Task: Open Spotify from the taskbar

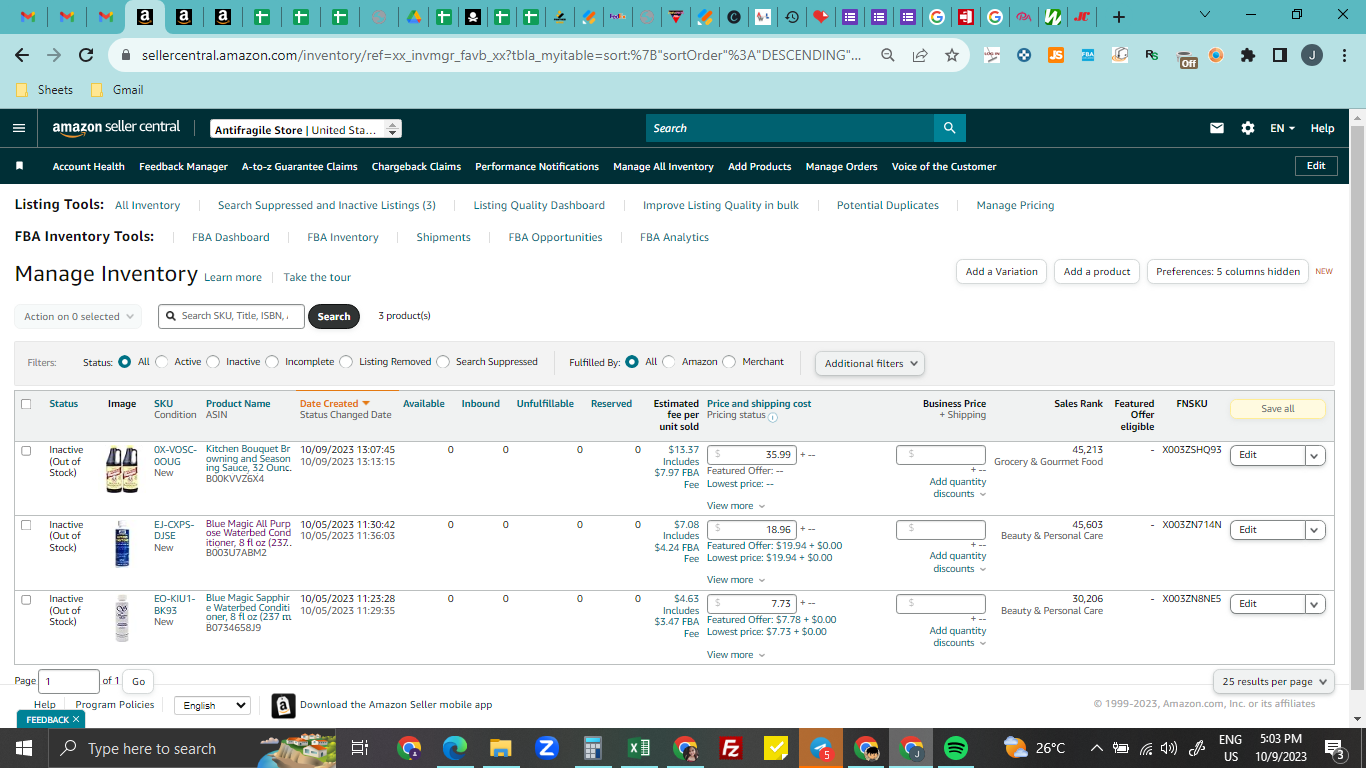Action: (956, 748)
